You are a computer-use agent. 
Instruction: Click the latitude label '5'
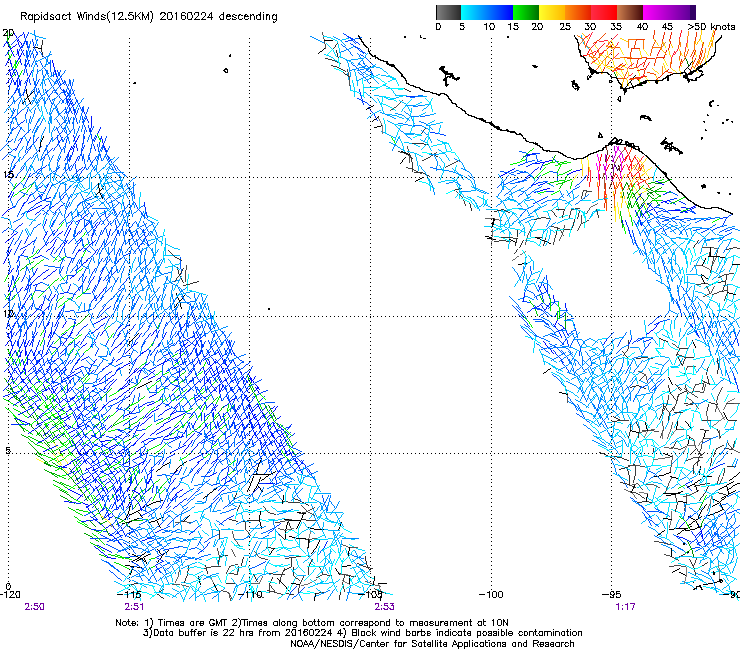[x=8, y=450]
